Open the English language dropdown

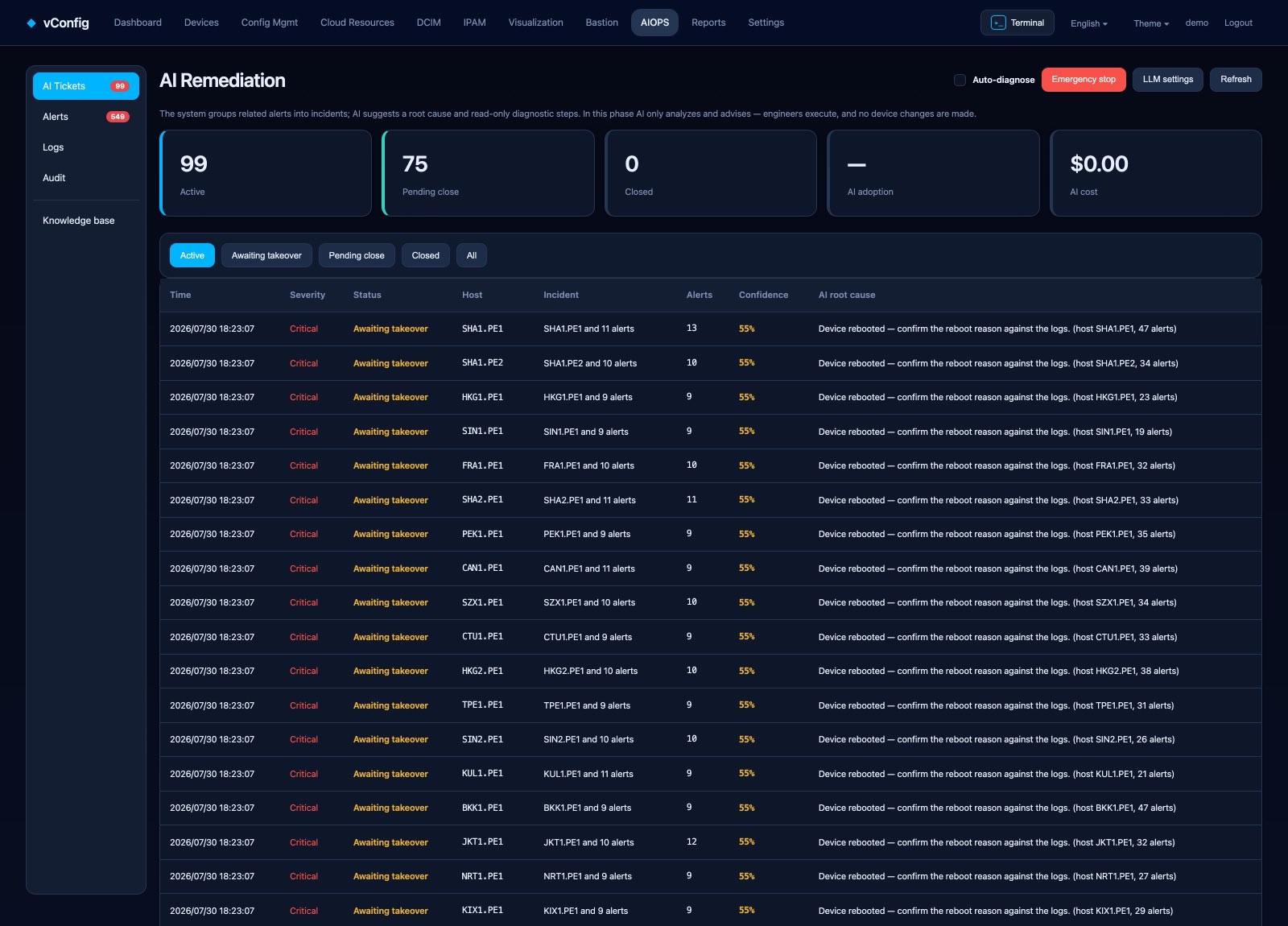tap(1088, 23)
